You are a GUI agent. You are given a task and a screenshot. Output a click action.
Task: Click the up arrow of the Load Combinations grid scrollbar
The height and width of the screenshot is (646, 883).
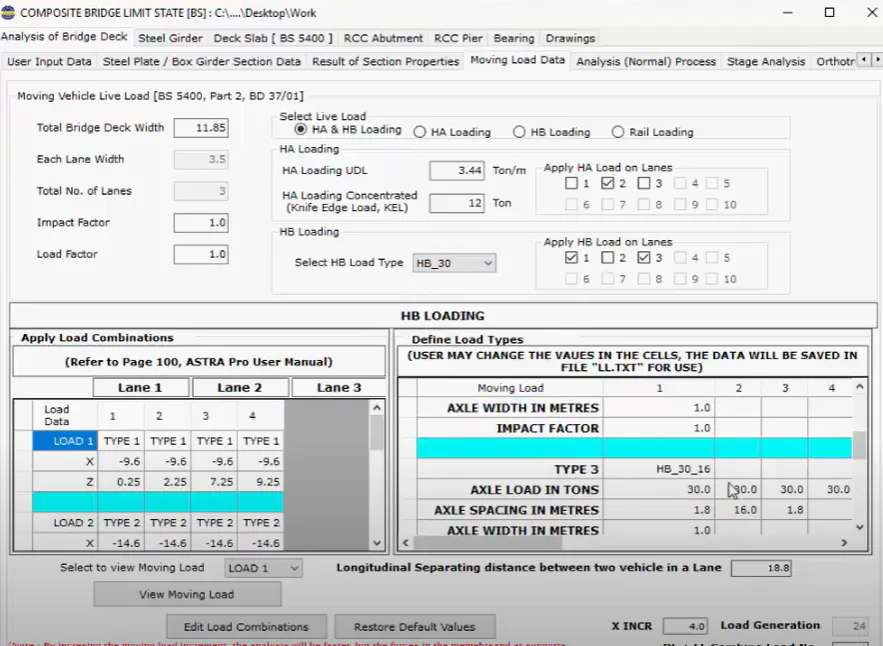click(x=377, y=407)
